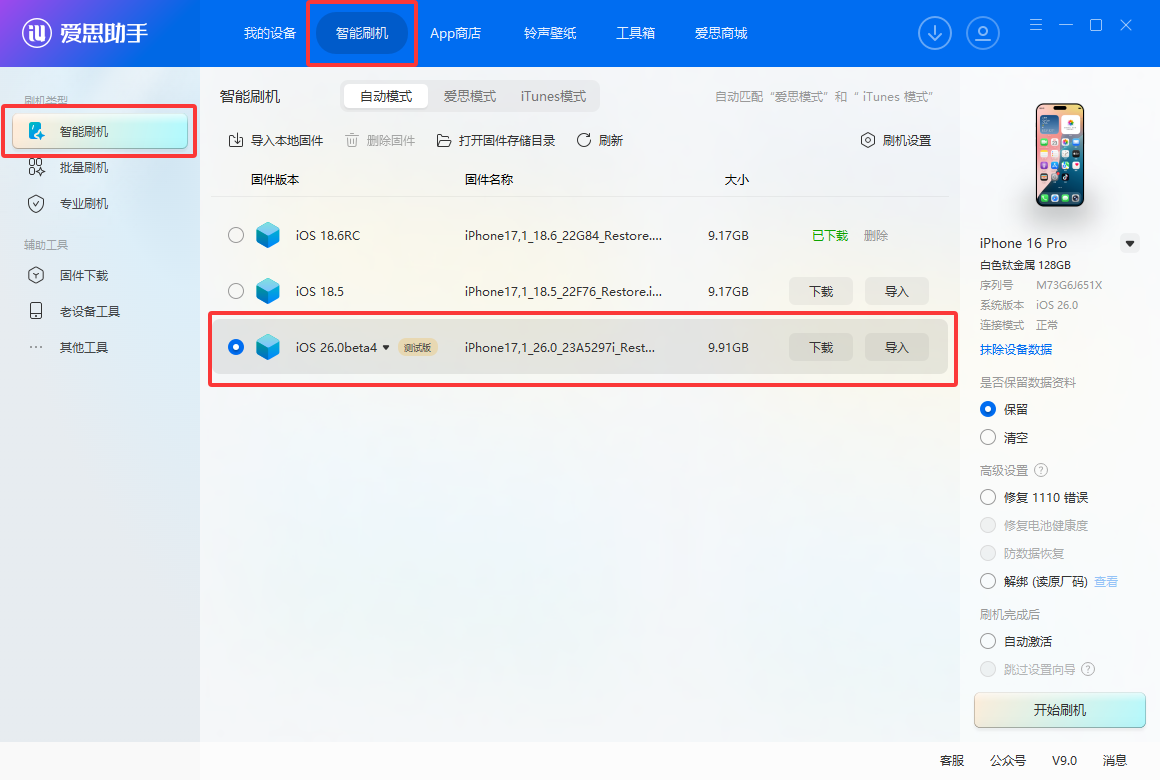Click the iPhone 16 Pro device image
The height and width of the screenshot is (780, 1160).
point(1059,155)
